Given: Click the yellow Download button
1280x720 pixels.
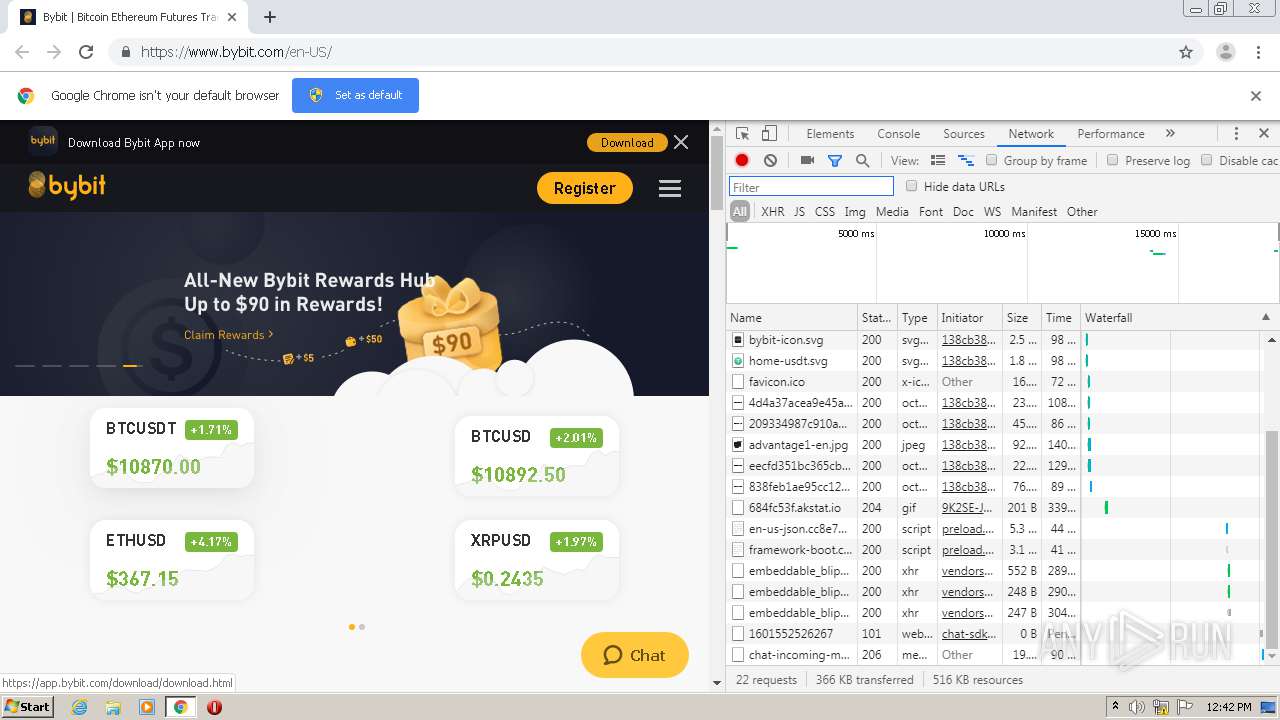Looking at the screenshot, I should point(627,143).
